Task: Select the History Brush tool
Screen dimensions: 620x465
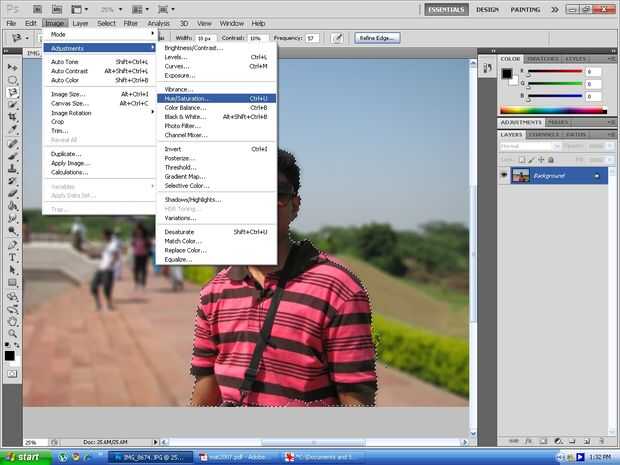Action: (x=12, y=181)
